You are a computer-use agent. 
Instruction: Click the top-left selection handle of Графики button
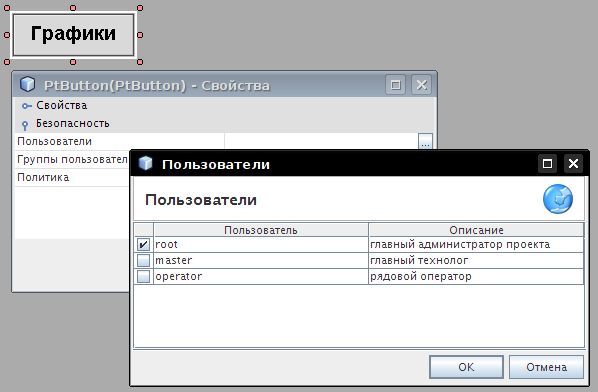tap(7, 8)
